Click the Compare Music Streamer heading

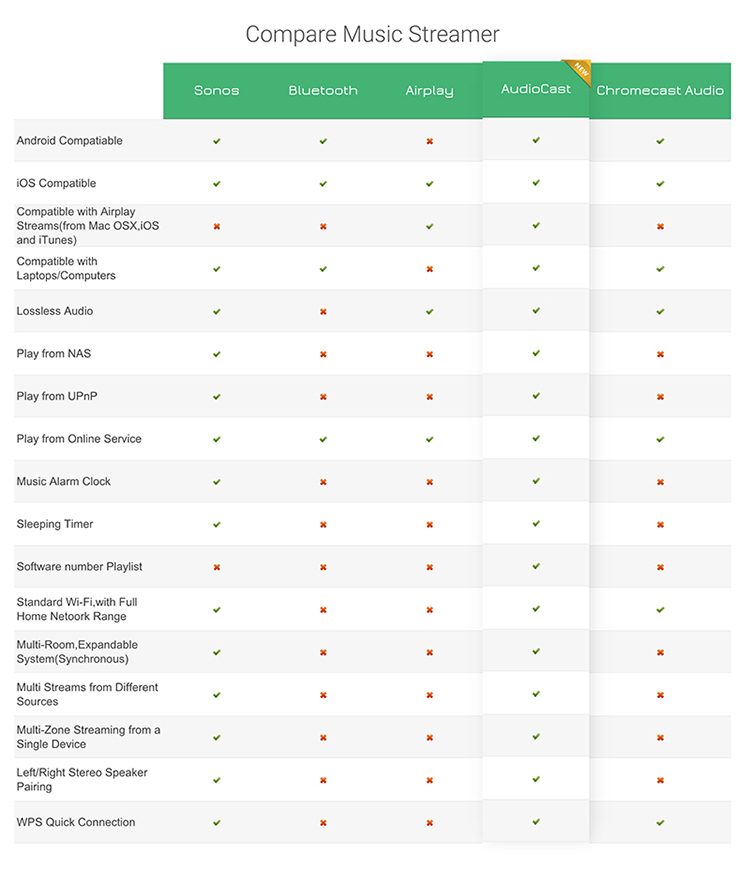(373, 34)
